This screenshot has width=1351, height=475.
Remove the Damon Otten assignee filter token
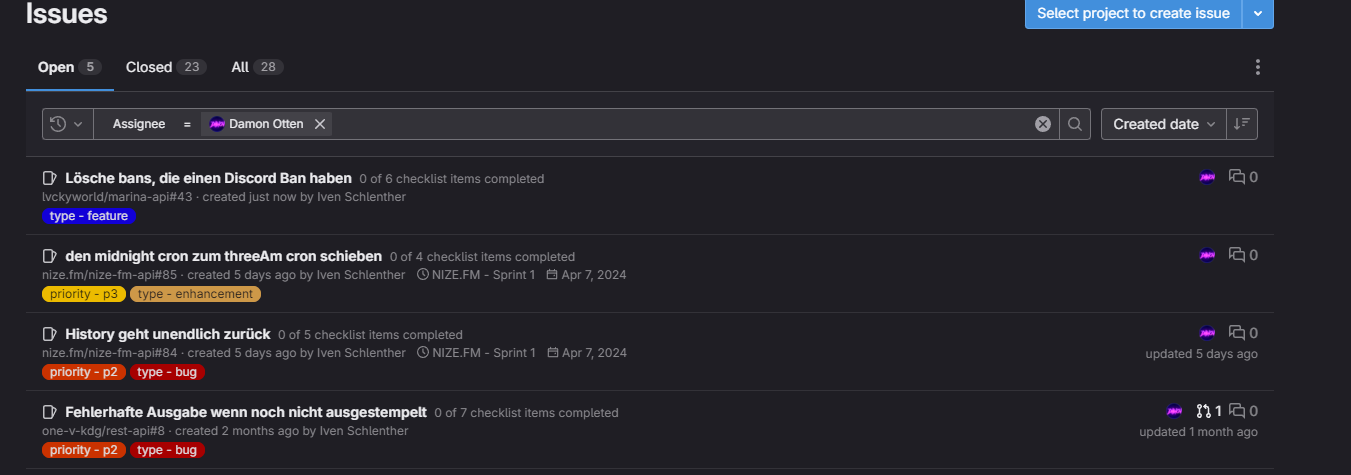point(320,124)
